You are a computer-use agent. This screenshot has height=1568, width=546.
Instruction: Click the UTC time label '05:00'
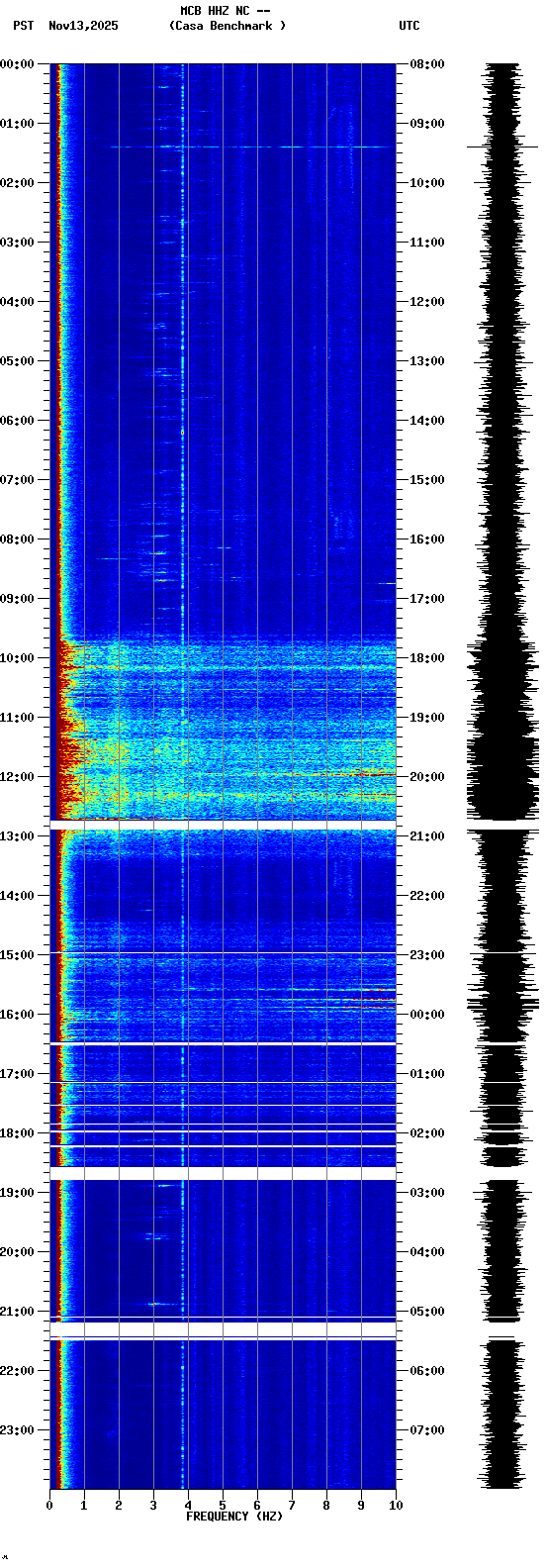427,1312
